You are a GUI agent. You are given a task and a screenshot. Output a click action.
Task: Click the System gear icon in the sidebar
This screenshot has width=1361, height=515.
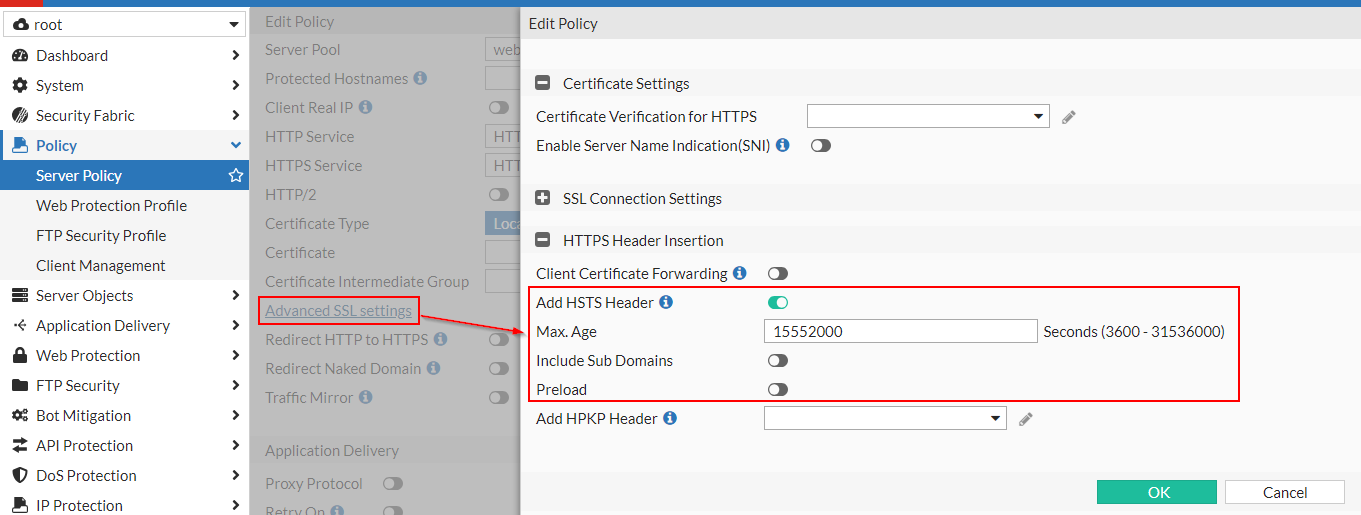click(x=20, y=86)
